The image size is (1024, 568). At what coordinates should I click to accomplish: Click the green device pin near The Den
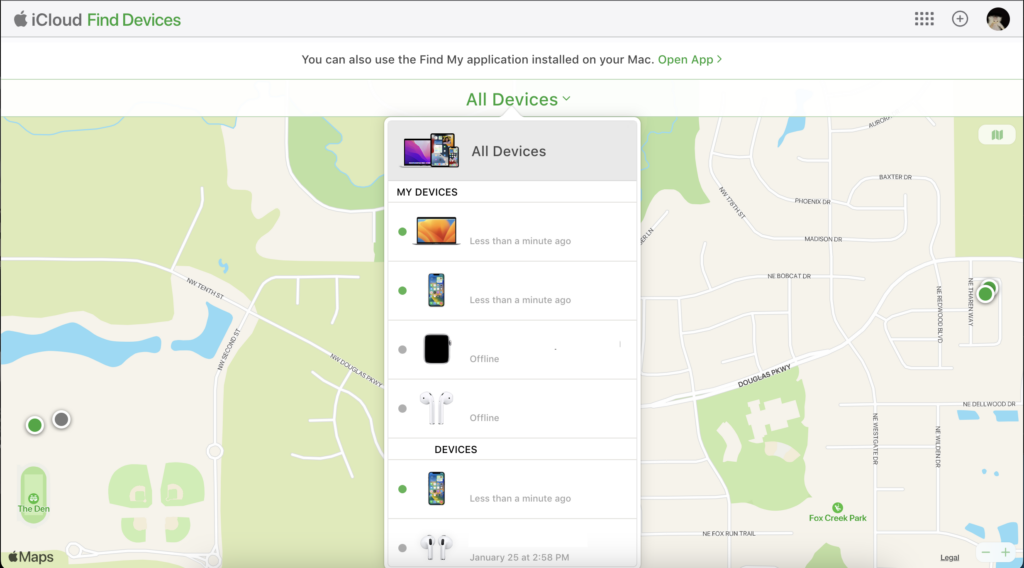tap(35, 426)
